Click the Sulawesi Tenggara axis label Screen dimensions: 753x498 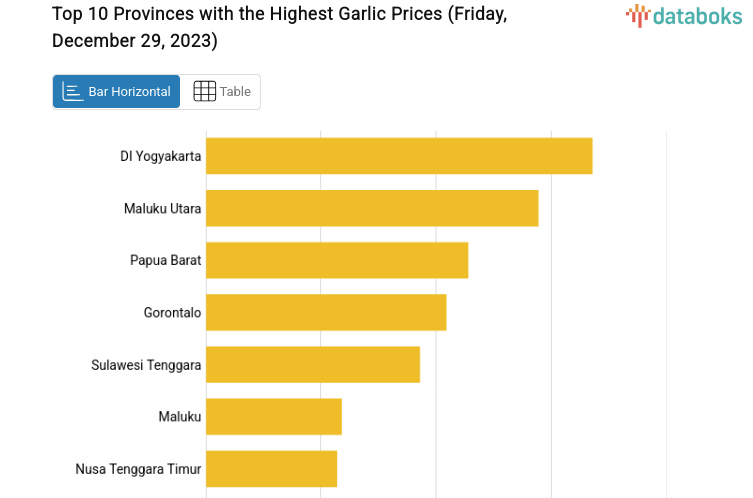(x=146, y=365)
